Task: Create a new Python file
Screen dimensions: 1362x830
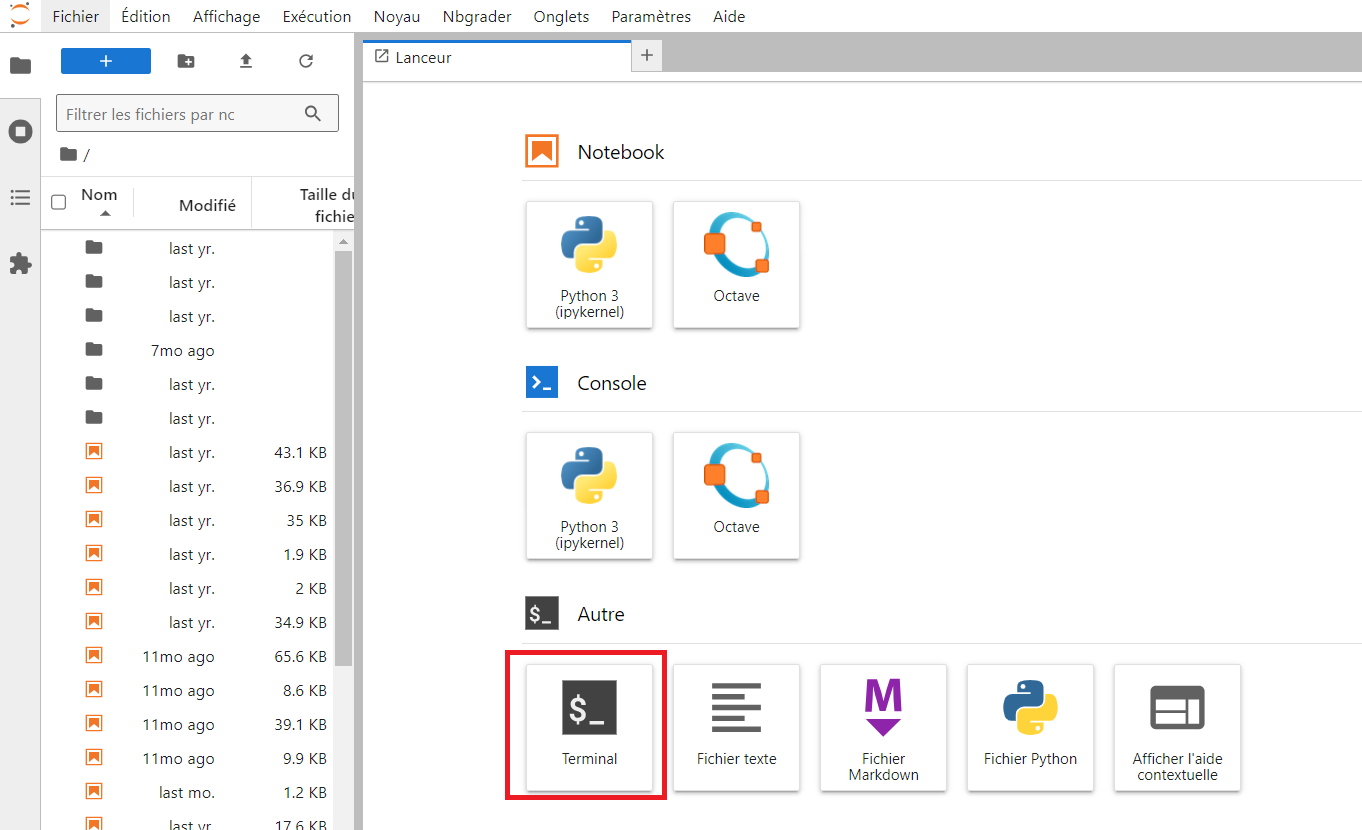Action: [x=1030, y=727]
